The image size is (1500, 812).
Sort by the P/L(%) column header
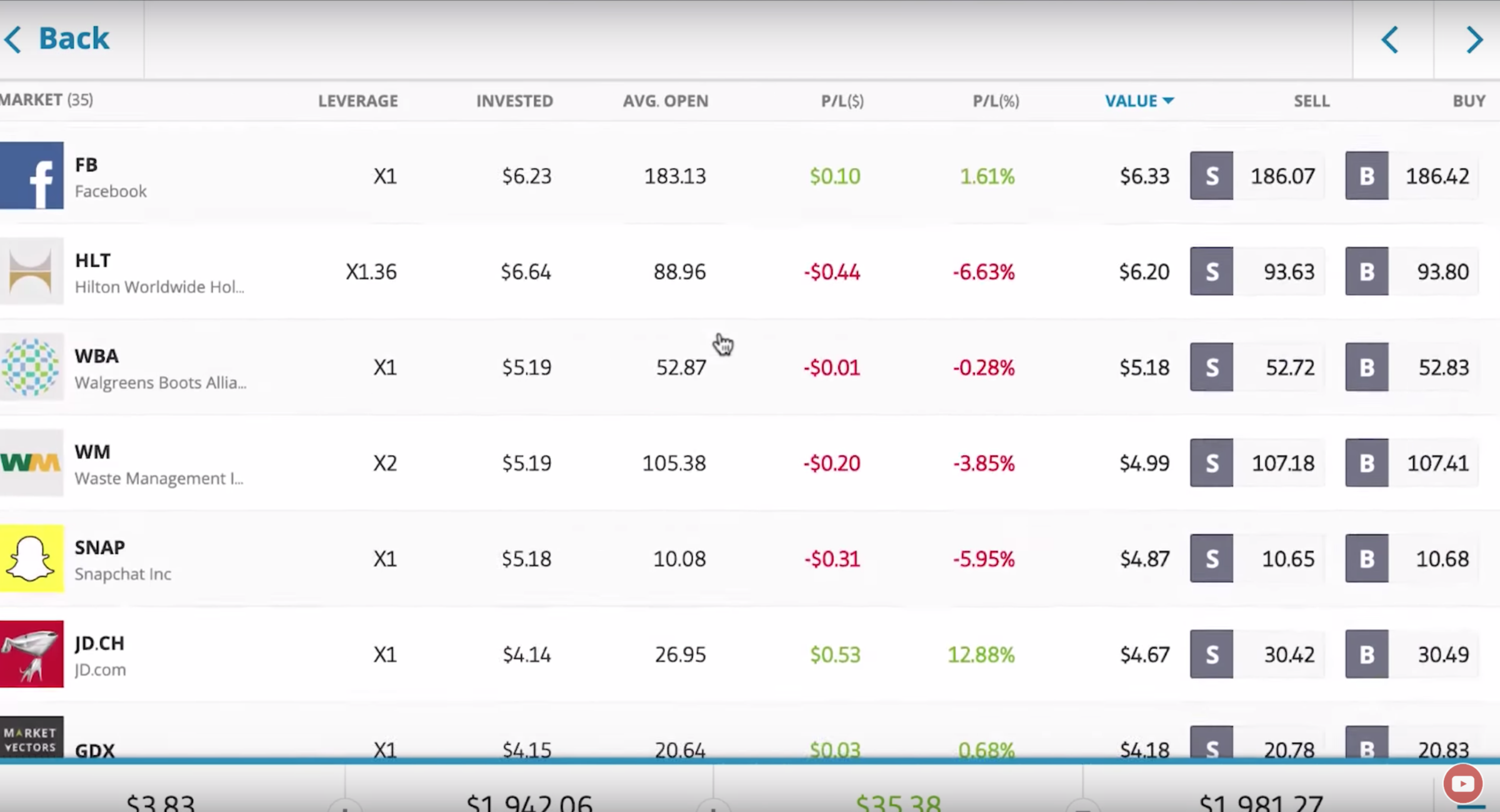click(x=996, y=101)
